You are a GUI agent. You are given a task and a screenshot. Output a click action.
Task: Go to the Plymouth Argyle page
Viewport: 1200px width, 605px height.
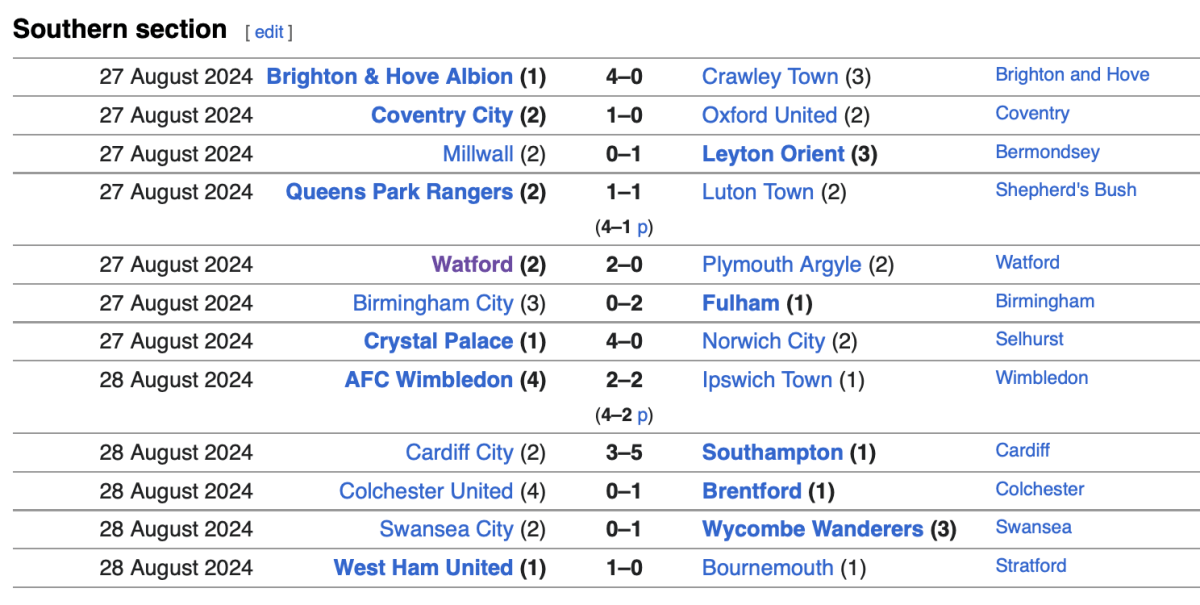781,265
